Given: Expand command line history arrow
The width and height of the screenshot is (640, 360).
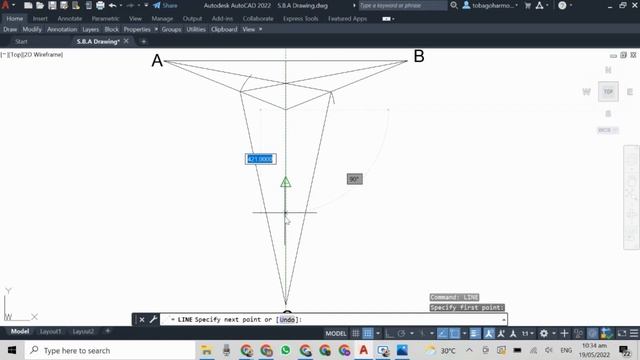Looking at the screenshot, I should (504, 320).
